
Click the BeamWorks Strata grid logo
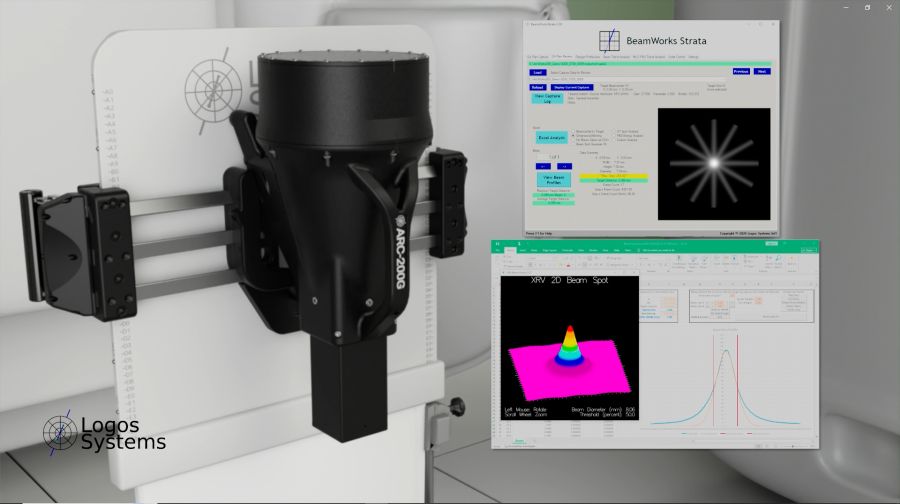609,41
